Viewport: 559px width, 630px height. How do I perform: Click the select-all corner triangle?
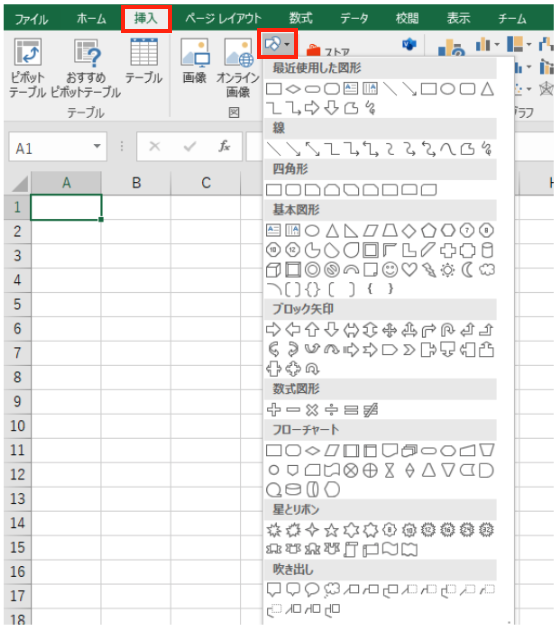pyautogui.click(x=19, y=184)
